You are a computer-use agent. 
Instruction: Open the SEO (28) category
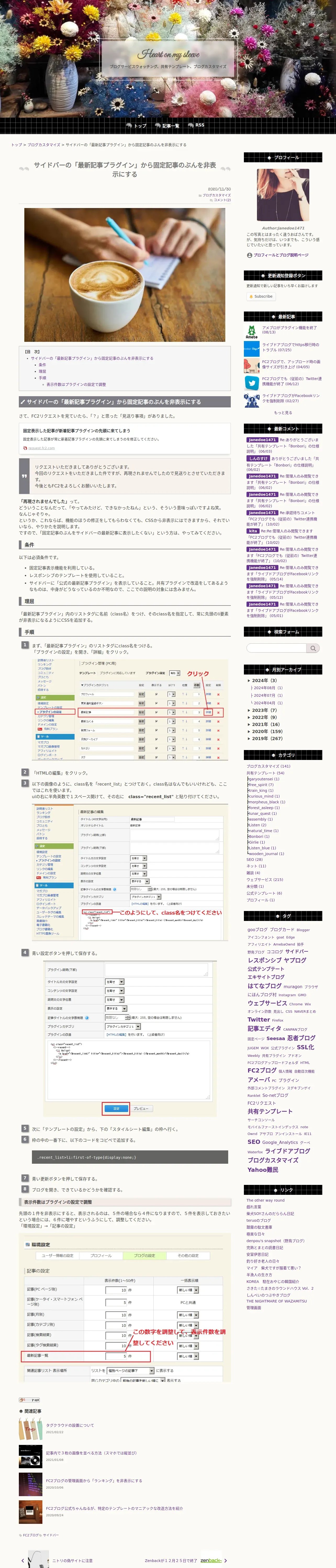coord(254,860)
